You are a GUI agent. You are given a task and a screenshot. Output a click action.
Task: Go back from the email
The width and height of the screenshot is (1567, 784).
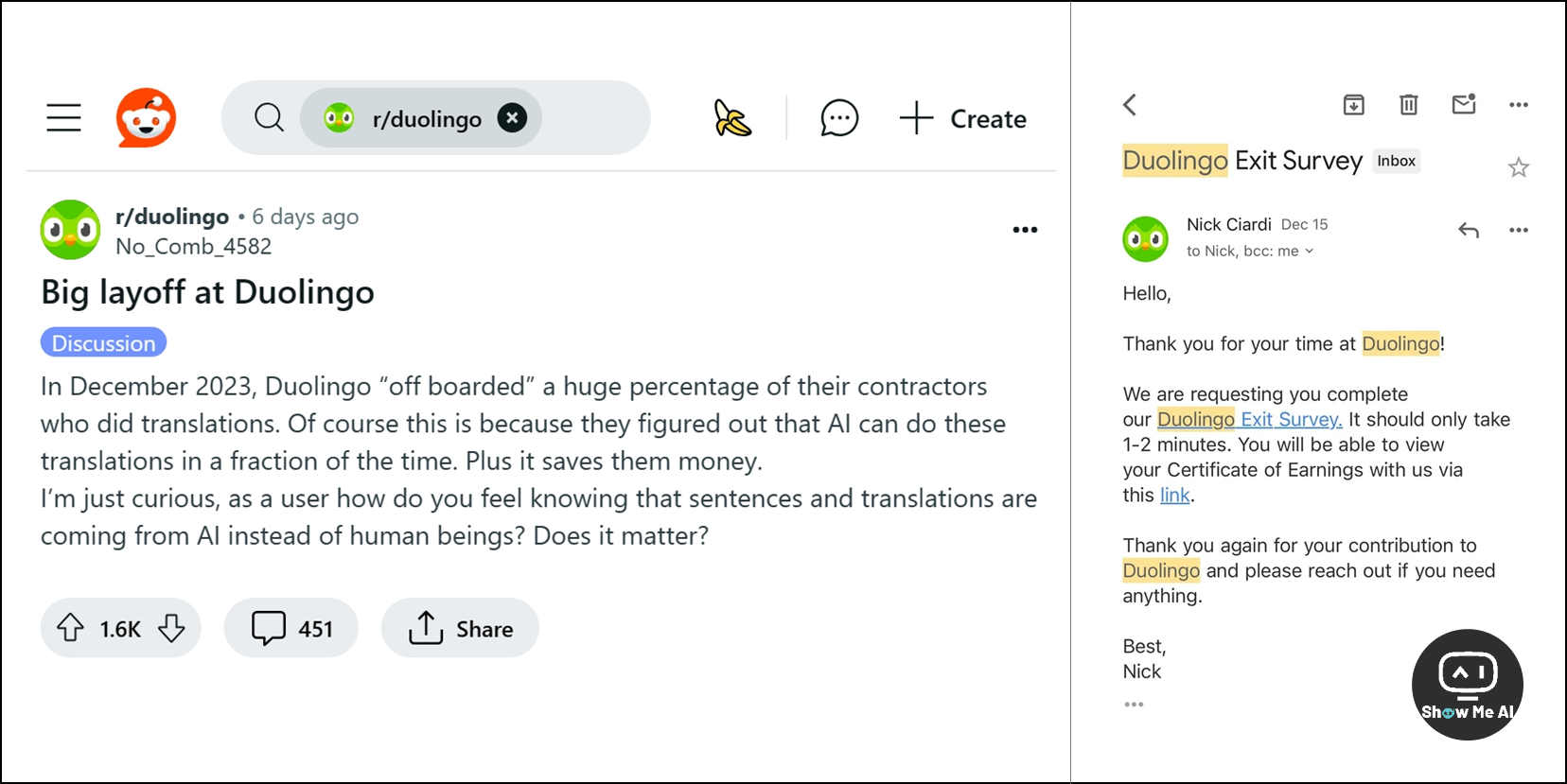[1130, 105]
